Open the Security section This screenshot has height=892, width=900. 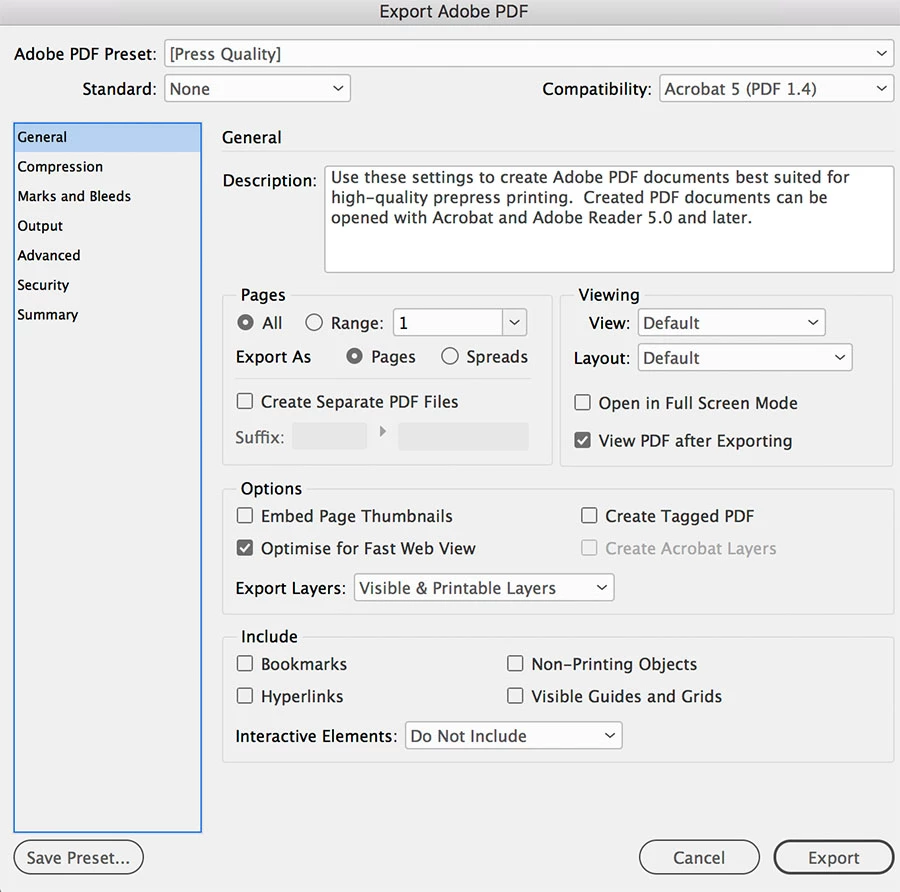pyautogui.click(x=107, y=285)
